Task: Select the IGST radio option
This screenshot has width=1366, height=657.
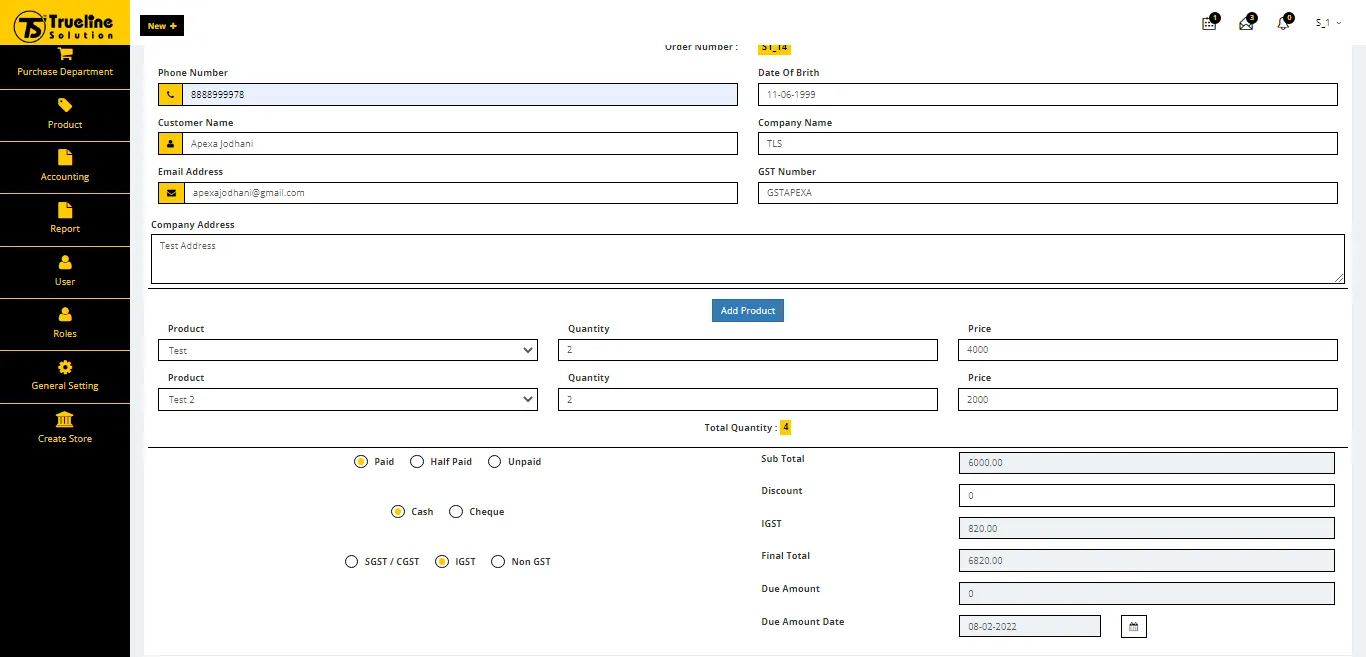Action: coord(442,561)
